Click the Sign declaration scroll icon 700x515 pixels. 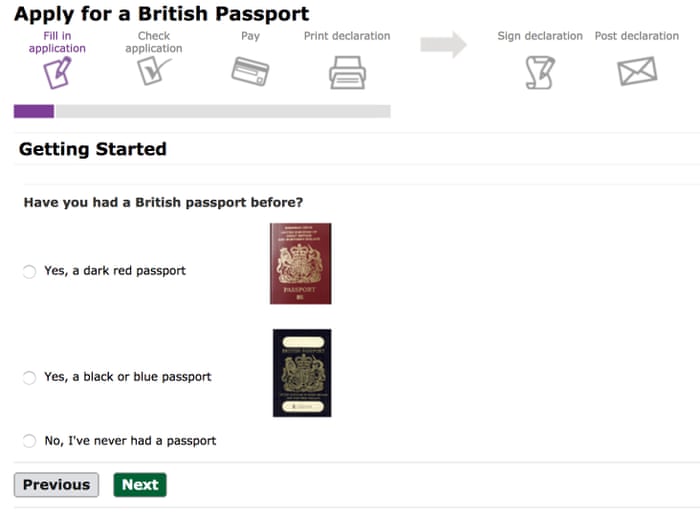540,72
